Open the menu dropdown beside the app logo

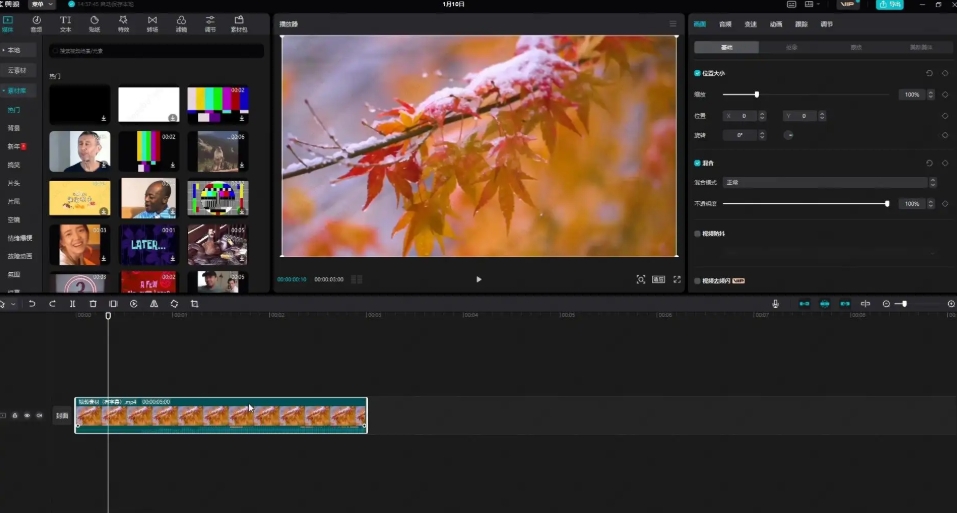[x=43, y=5]
